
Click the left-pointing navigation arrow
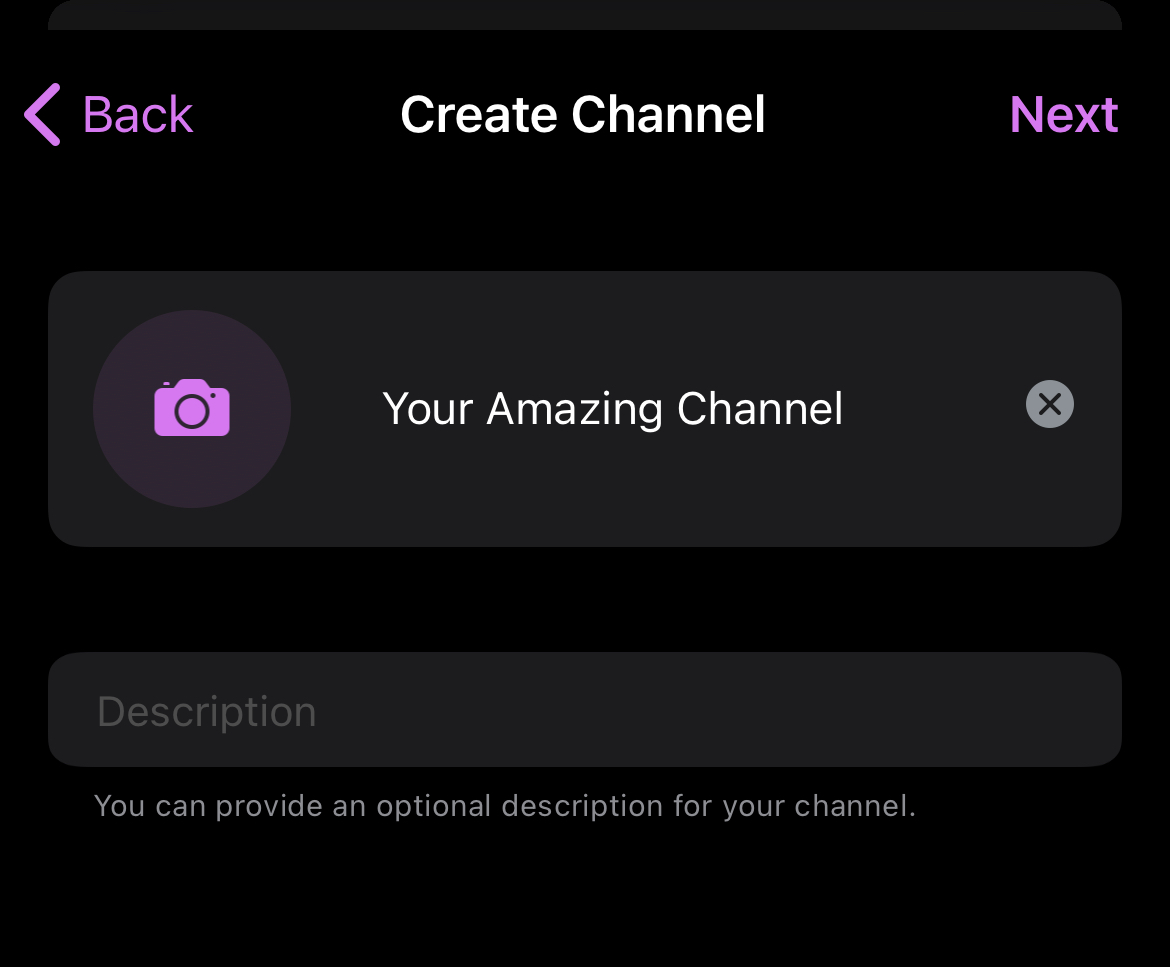pyautogui.click(x=40, y=114)
